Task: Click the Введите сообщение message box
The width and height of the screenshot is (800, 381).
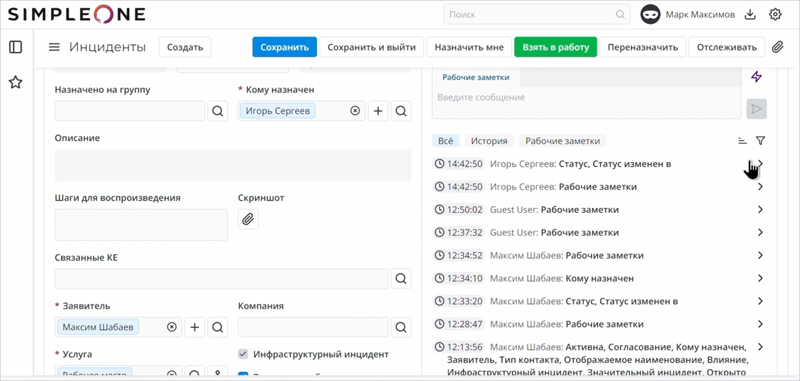Action: pos(587,104)
